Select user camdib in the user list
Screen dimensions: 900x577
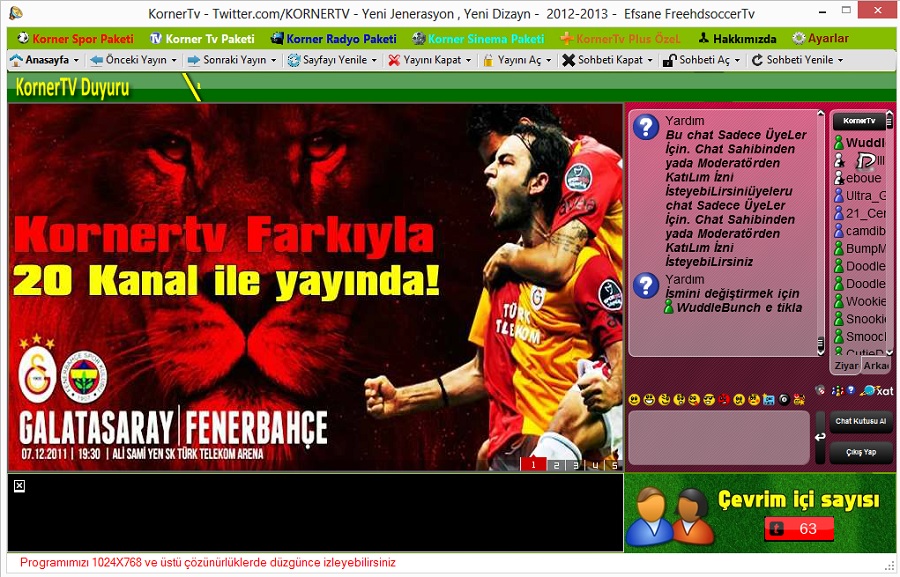[860, 231]
